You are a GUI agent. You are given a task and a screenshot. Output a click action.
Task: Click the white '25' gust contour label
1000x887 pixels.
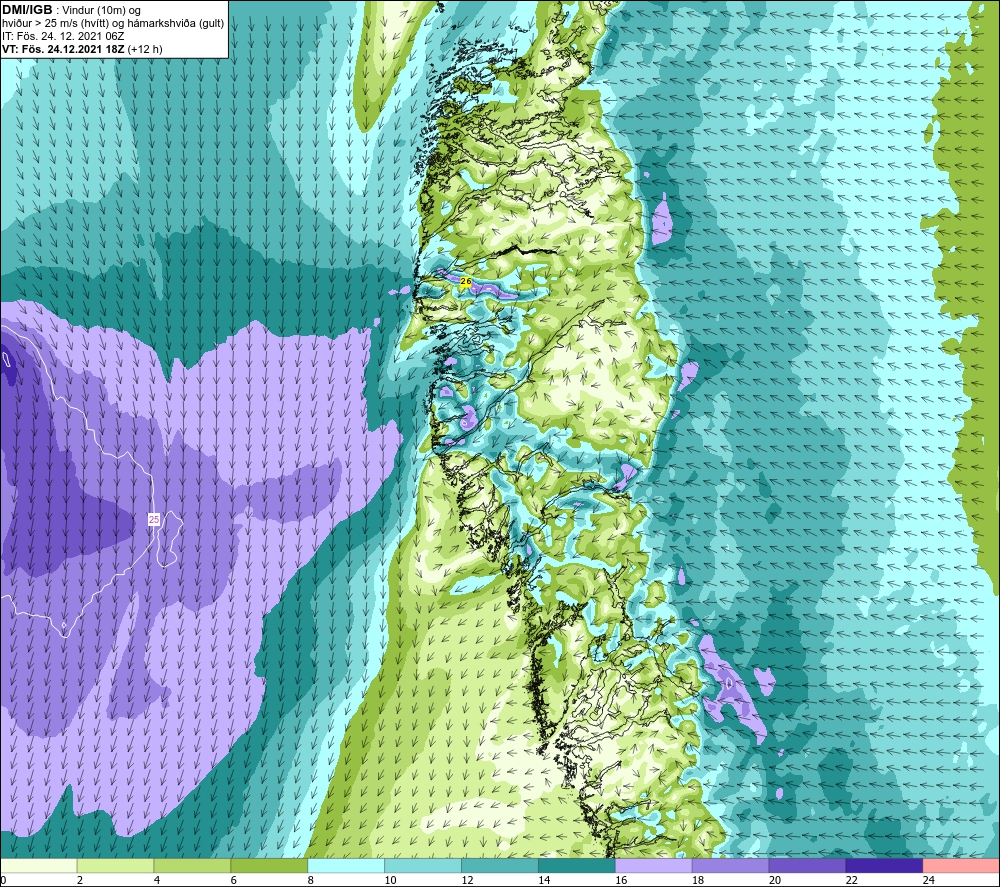[154, 520]
